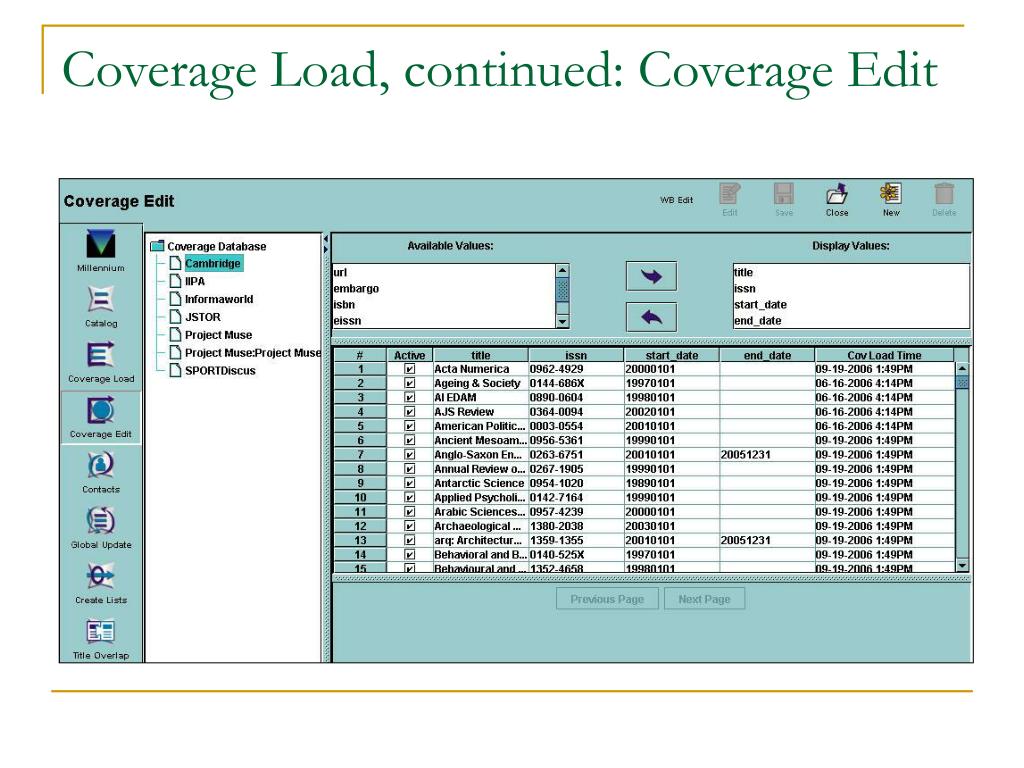Select issn in Display Values
Screen dimensions: 1024x768
tap(744, 289)
